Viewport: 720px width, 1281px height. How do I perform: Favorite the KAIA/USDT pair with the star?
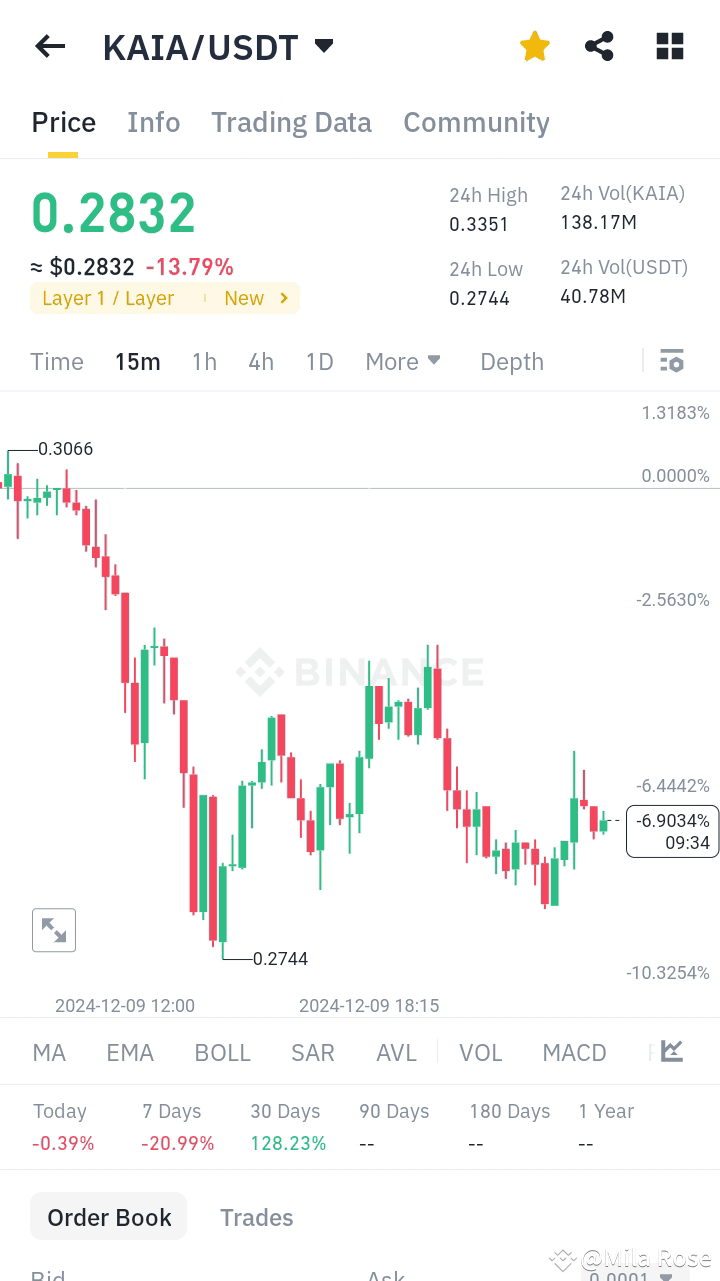click(x=534, y=46)
